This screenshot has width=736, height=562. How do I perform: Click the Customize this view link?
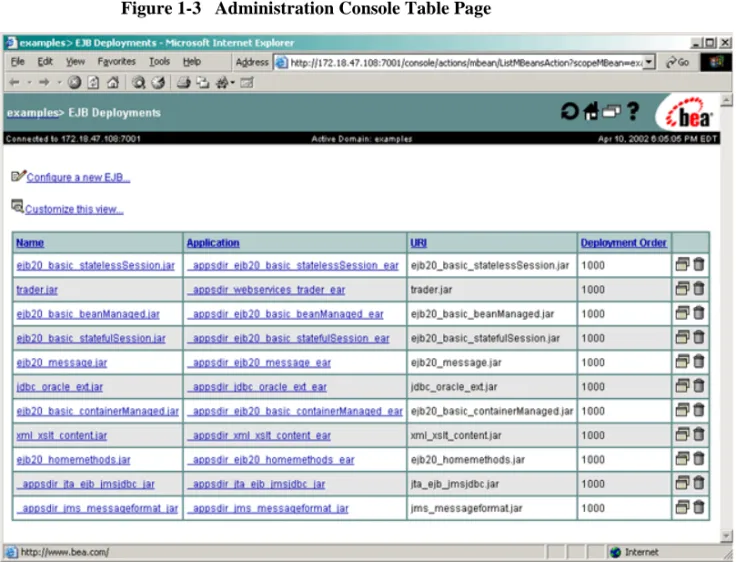coord(74,209)
